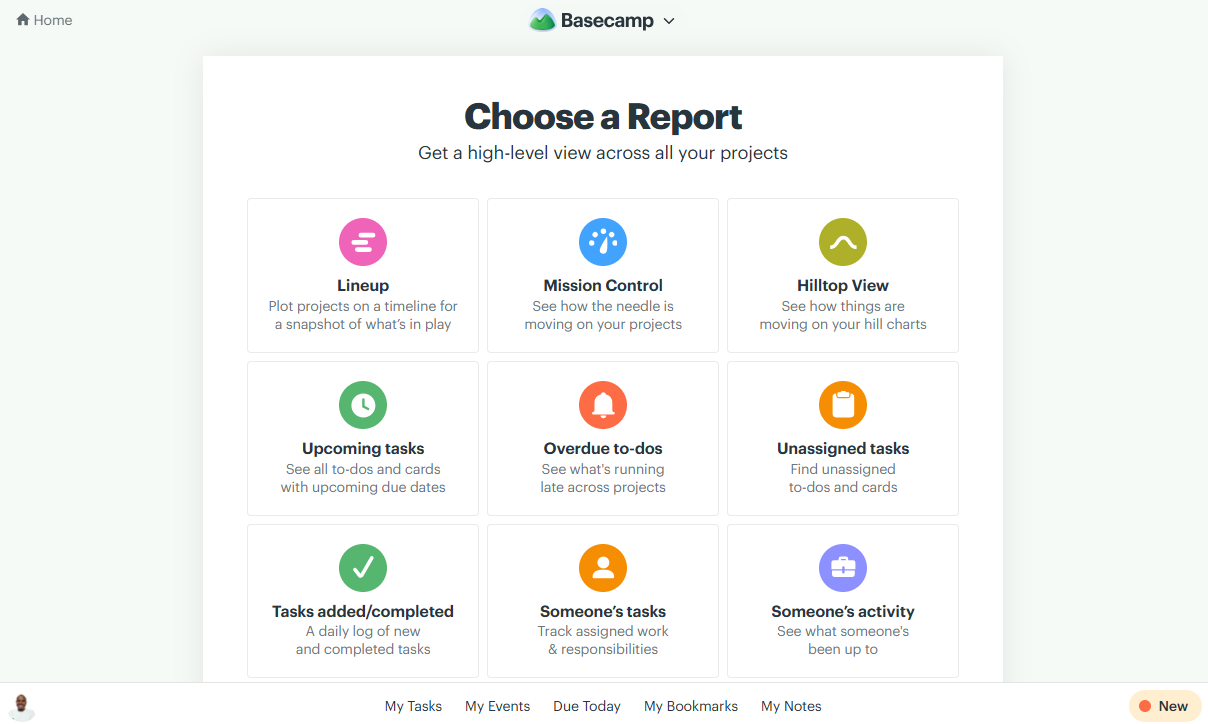Open My Notes in bottom bar
The width and height of the screenshot is (1208, 724).
click(791, 706)
